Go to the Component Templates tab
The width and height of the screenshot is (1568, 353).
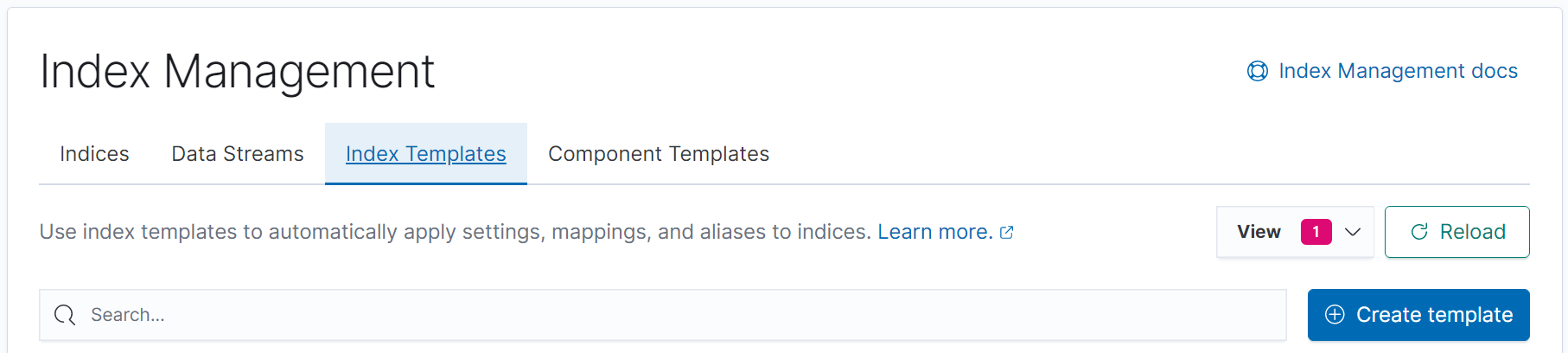(659, 154)
